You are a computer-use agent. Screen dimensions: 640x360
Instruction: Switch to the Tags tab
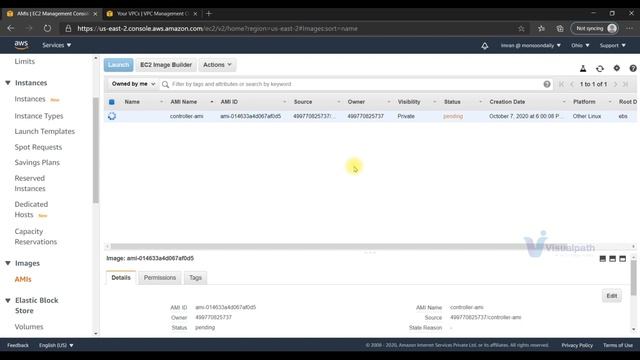coord(195,278)
